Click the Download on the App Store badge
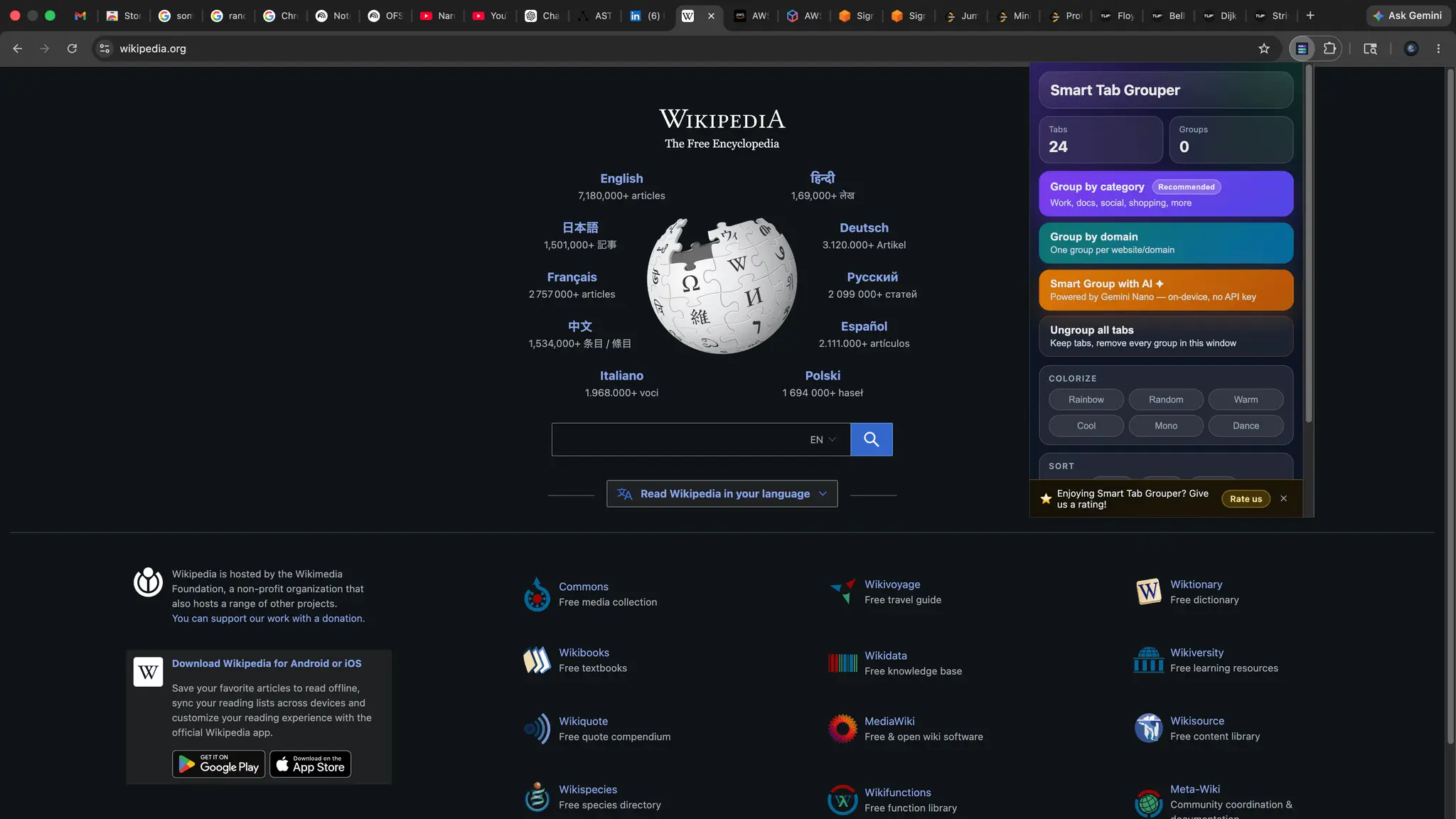This screenshot has height=819, width=1456. [x=310, y=764]
